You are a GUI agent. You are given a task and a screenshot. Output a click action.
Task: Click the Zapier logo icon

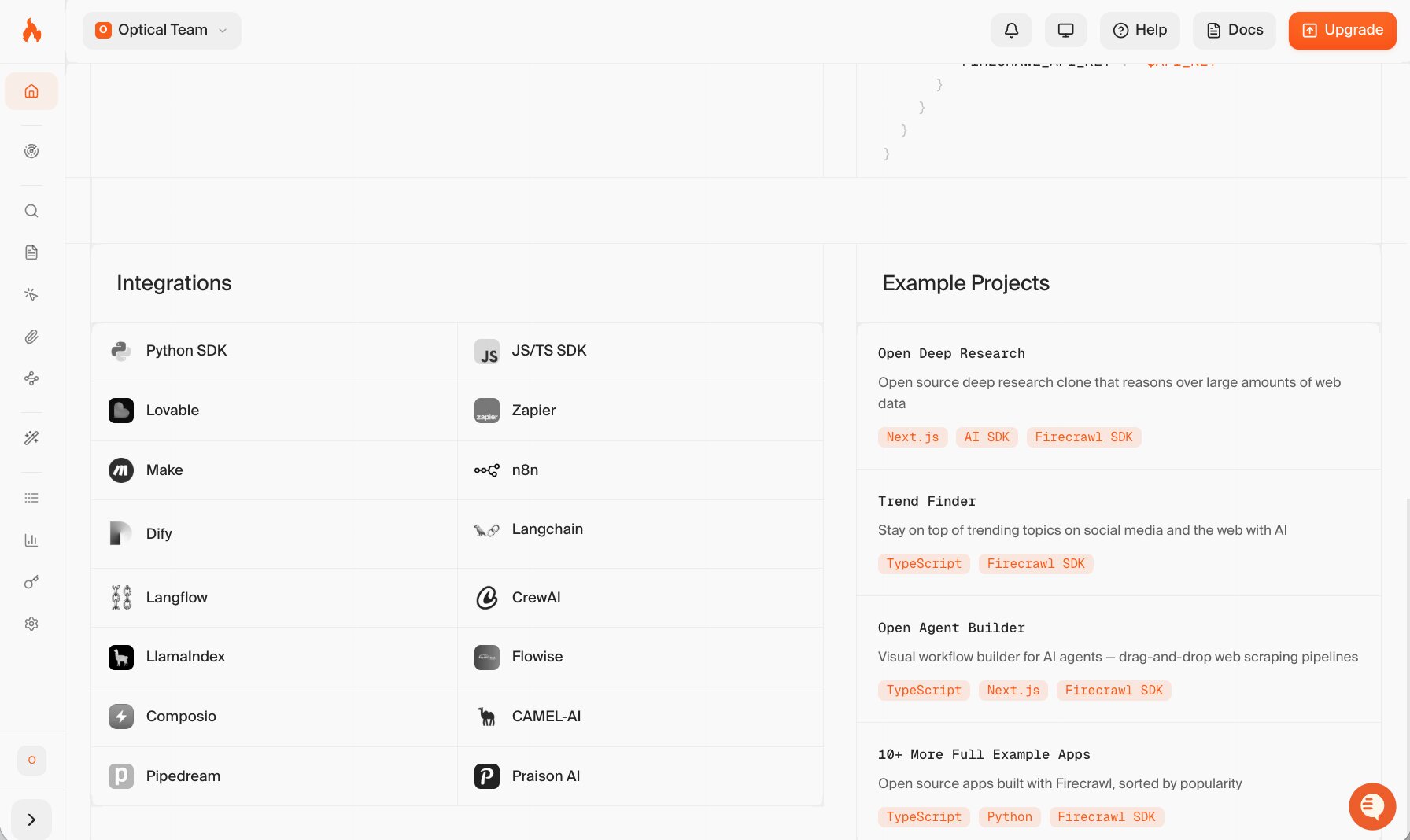pyautogui.click(x=487, y=411)
